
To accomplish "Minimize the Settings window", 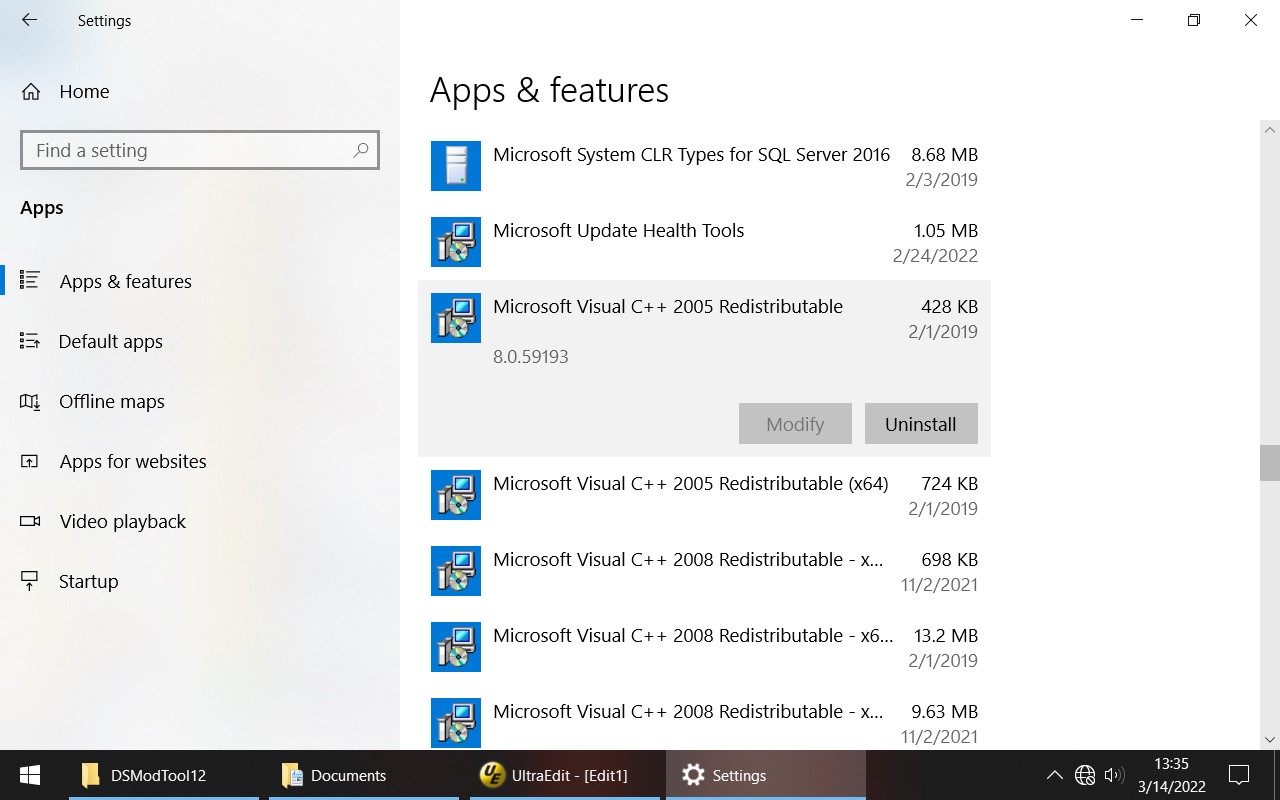I will [x=1137, y=20].
